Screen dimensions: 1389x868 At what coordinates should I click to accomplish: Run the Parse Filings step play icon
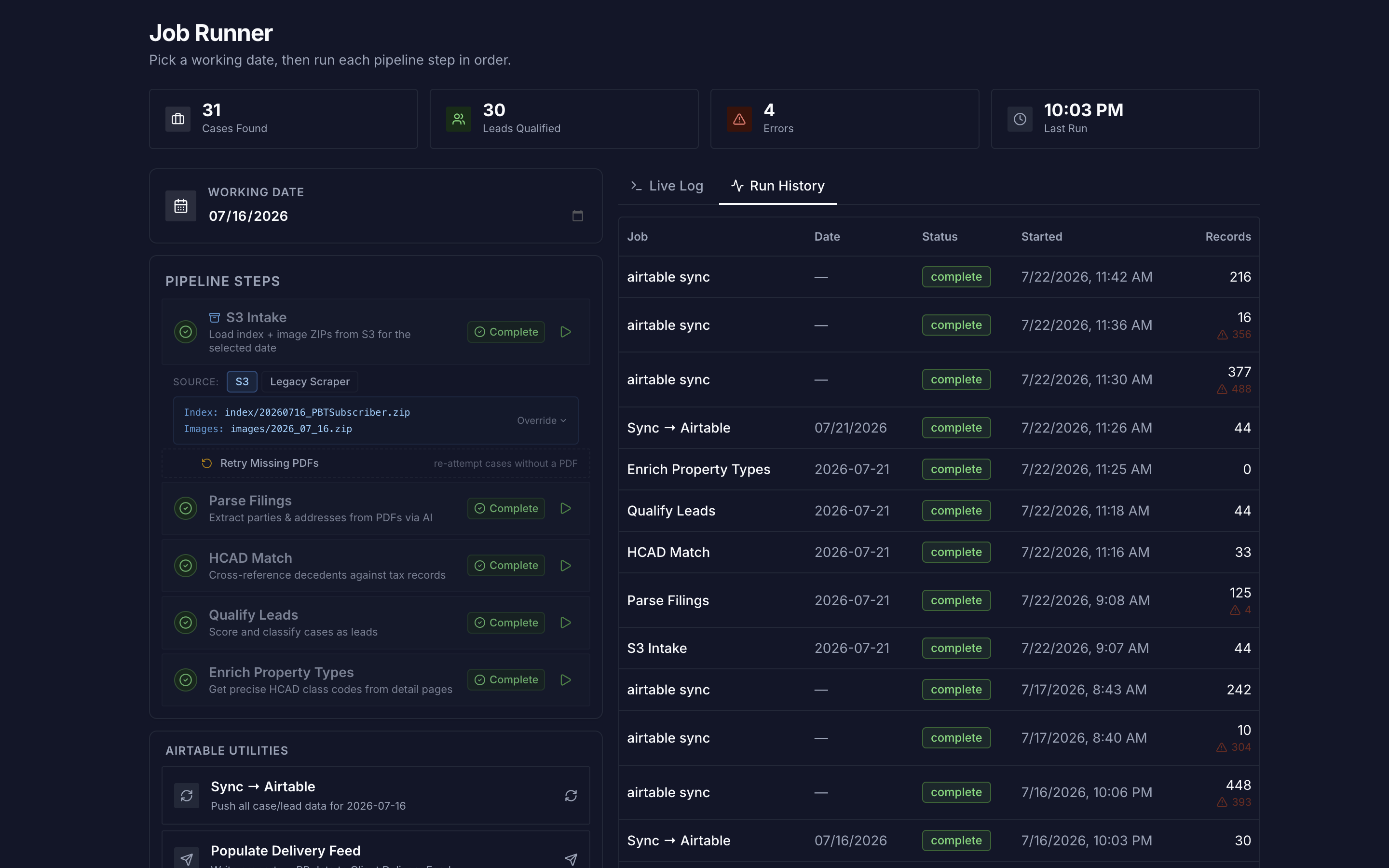point(565,508)
